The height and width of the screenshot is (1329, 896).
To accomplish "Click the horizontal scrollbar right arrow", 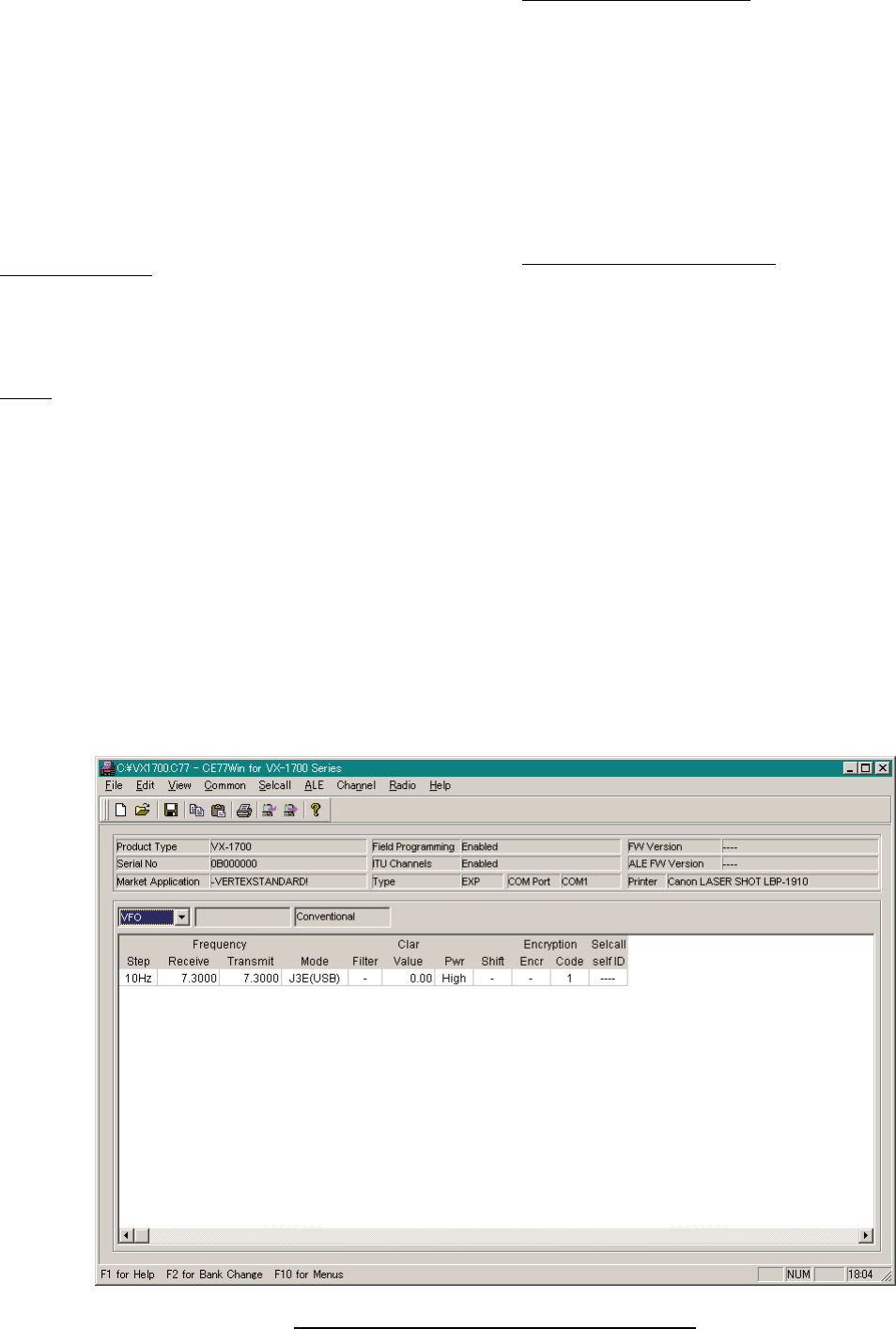I will pos(866,1235).
